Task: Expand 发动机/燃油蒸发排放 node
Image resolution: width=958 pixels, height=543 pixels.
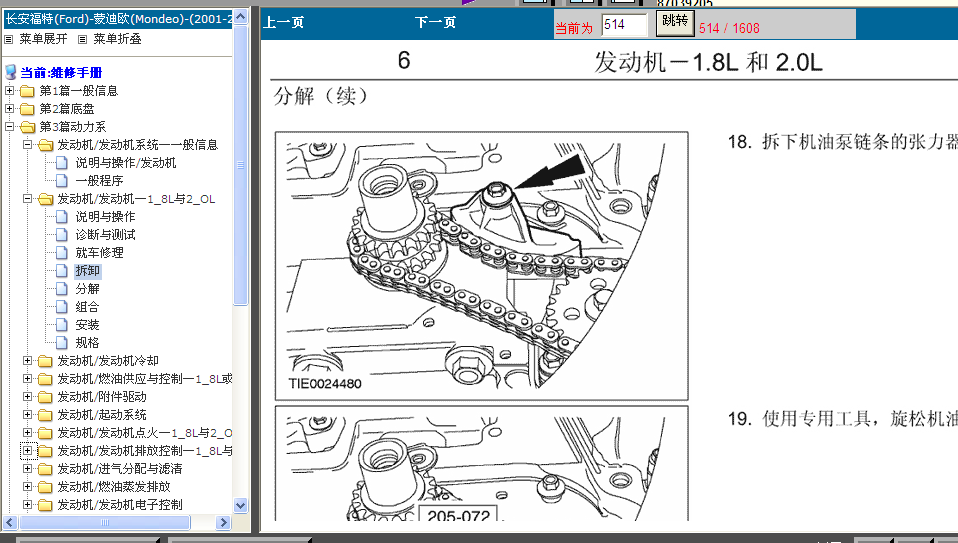Action: 27,487
